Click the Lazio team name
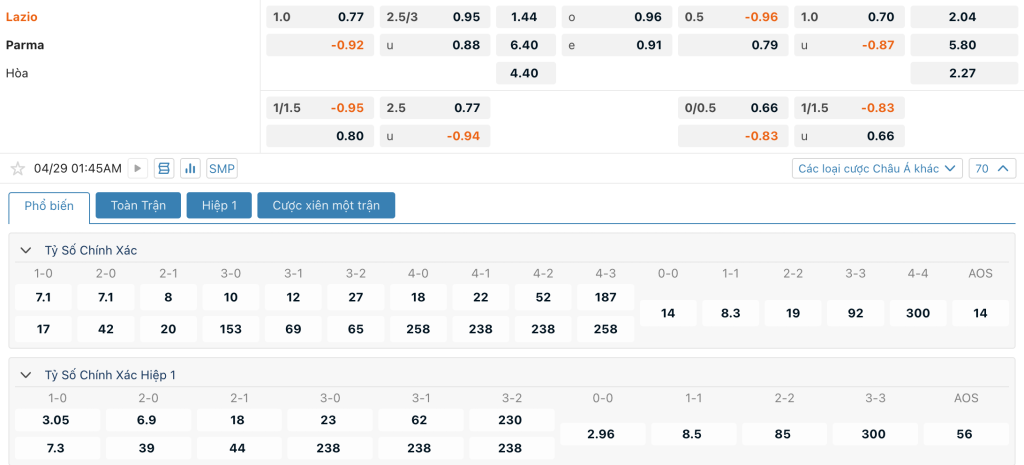 click(22, 17)
